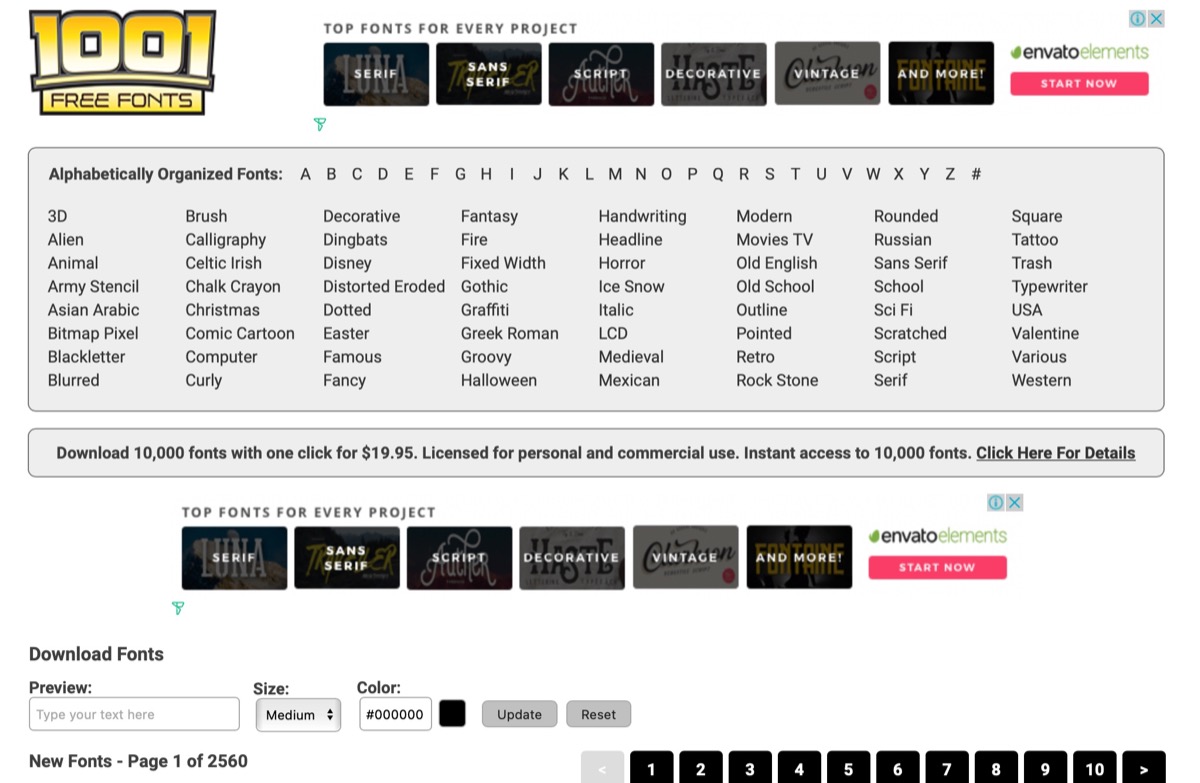Click the Preview text input field
1200x783 pixels.
tap(134, 714)
